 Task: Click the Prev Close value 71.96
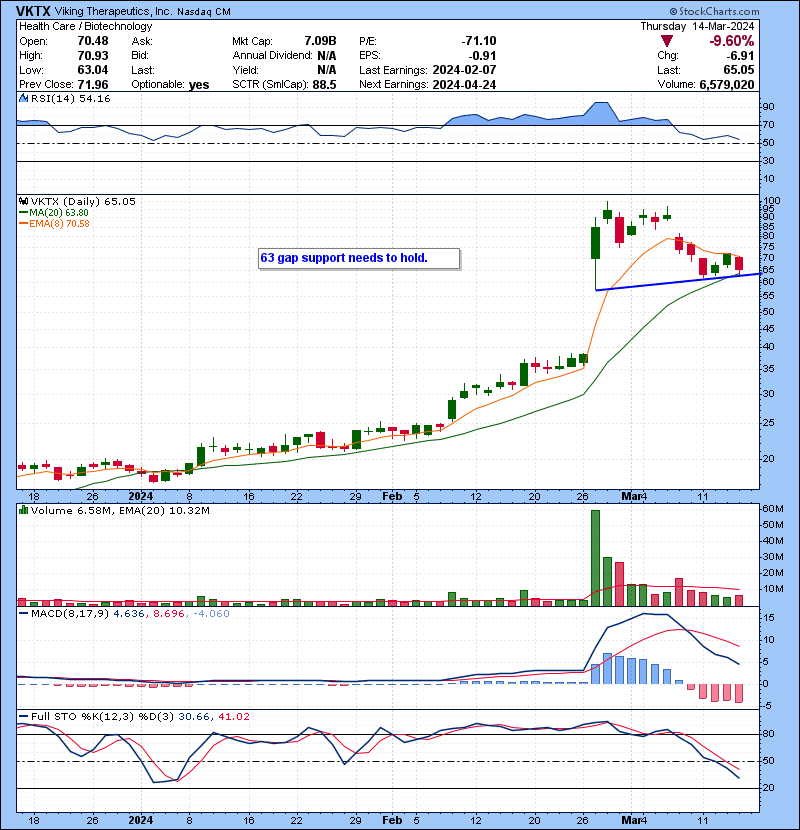93,85
